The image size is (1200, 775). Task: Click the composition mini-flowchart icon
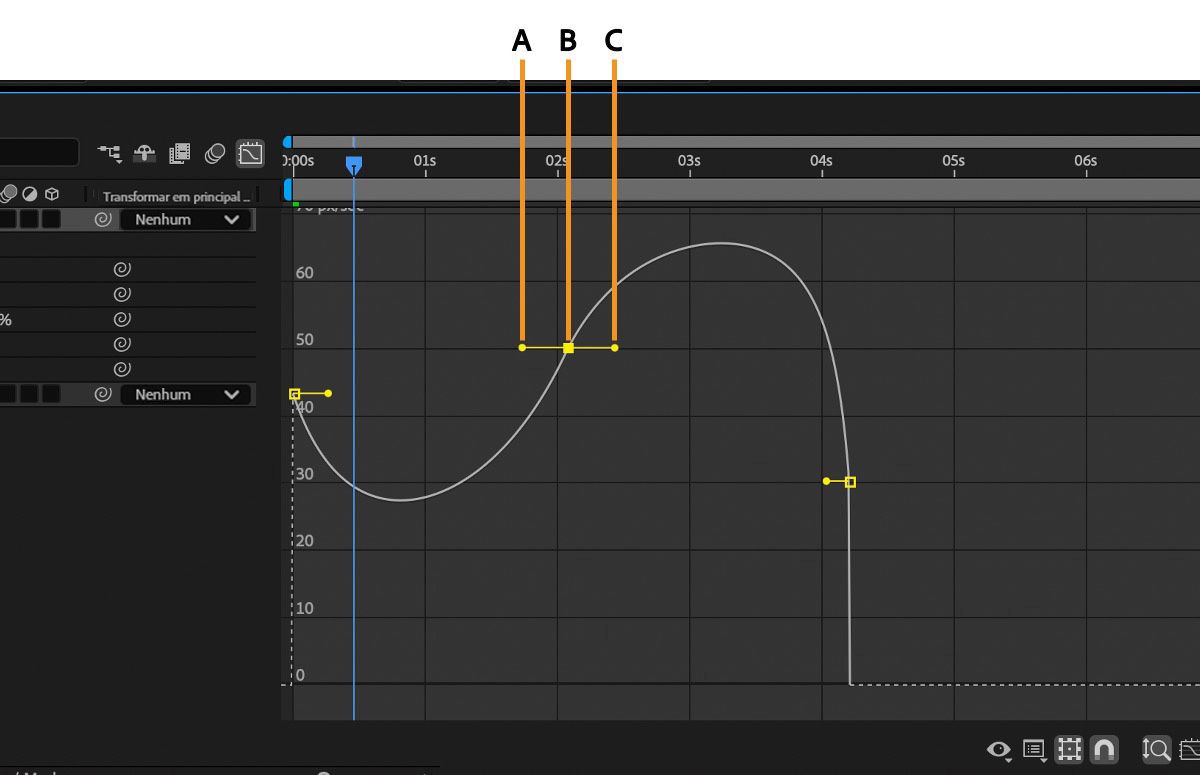click(x=109, y=153)
